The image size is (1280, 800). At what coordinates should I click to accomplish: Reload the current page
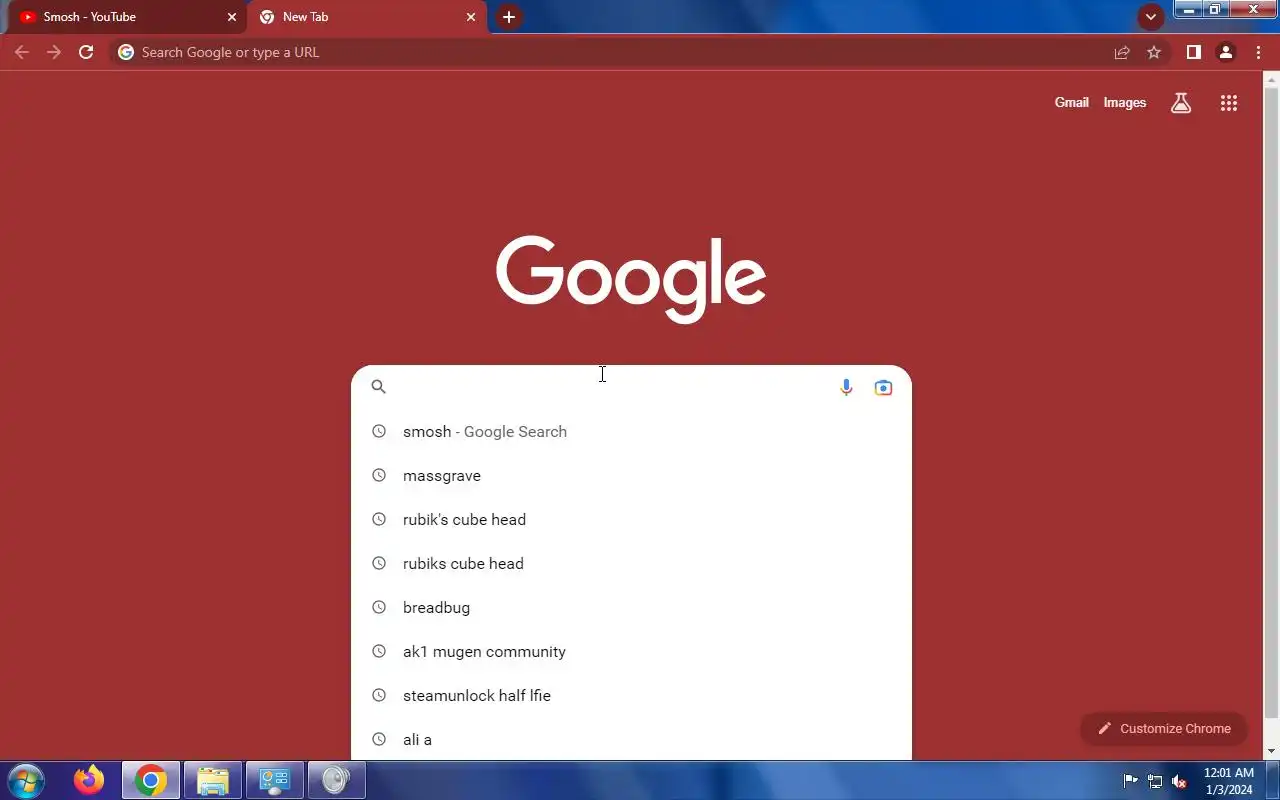[x=86, y=52]
